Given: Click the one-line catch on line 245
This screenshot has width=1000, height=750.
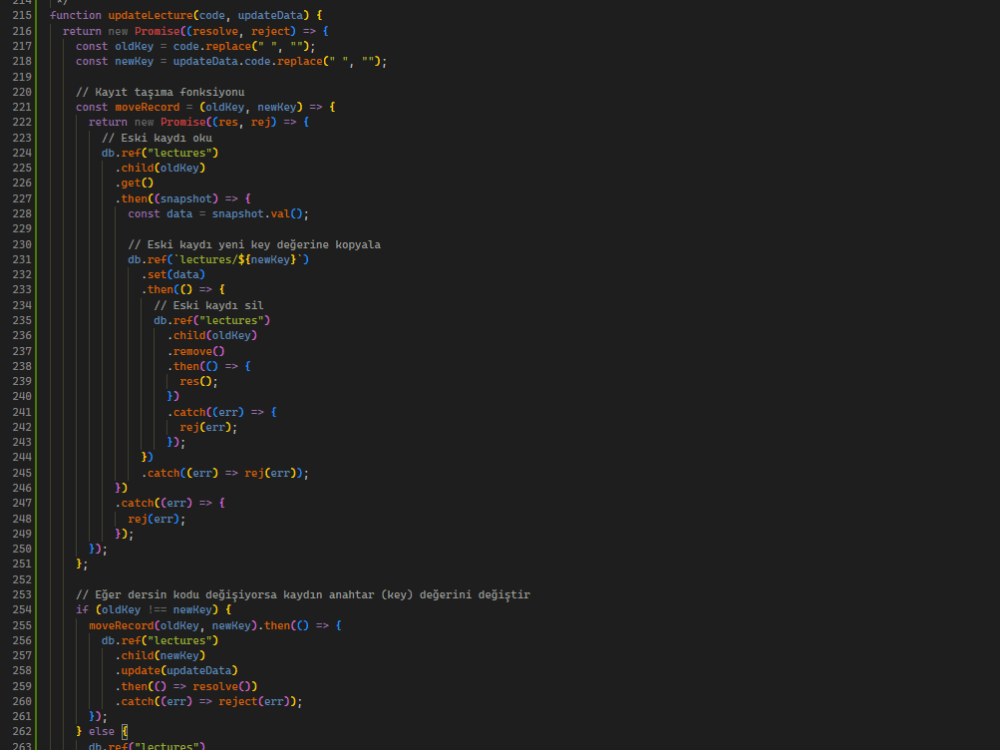Looking at the screenshot, I should (x=224, y=473).
